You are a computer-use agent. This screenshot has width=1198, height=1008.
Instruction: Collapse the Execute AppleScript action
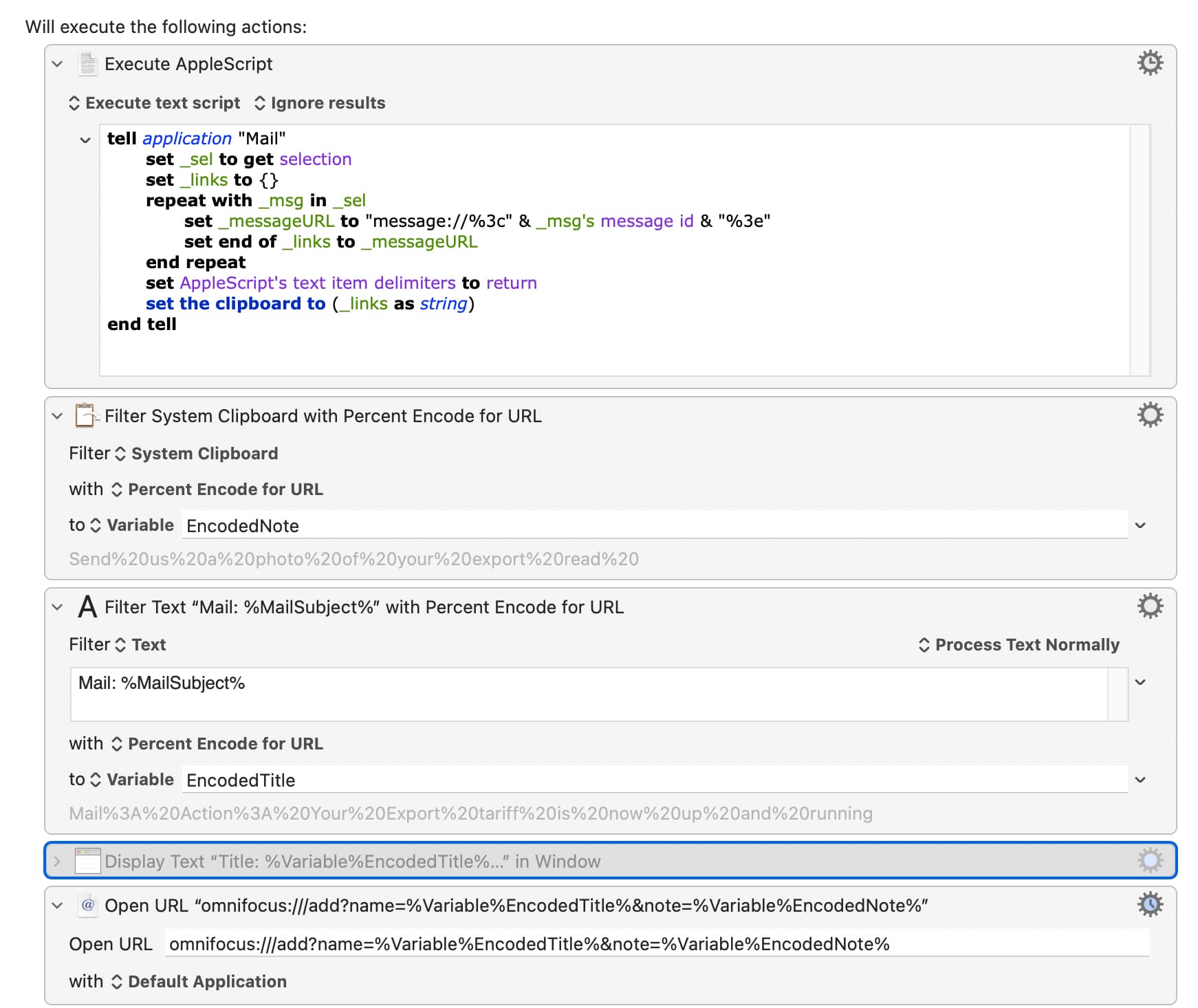(x=57, y=64)
